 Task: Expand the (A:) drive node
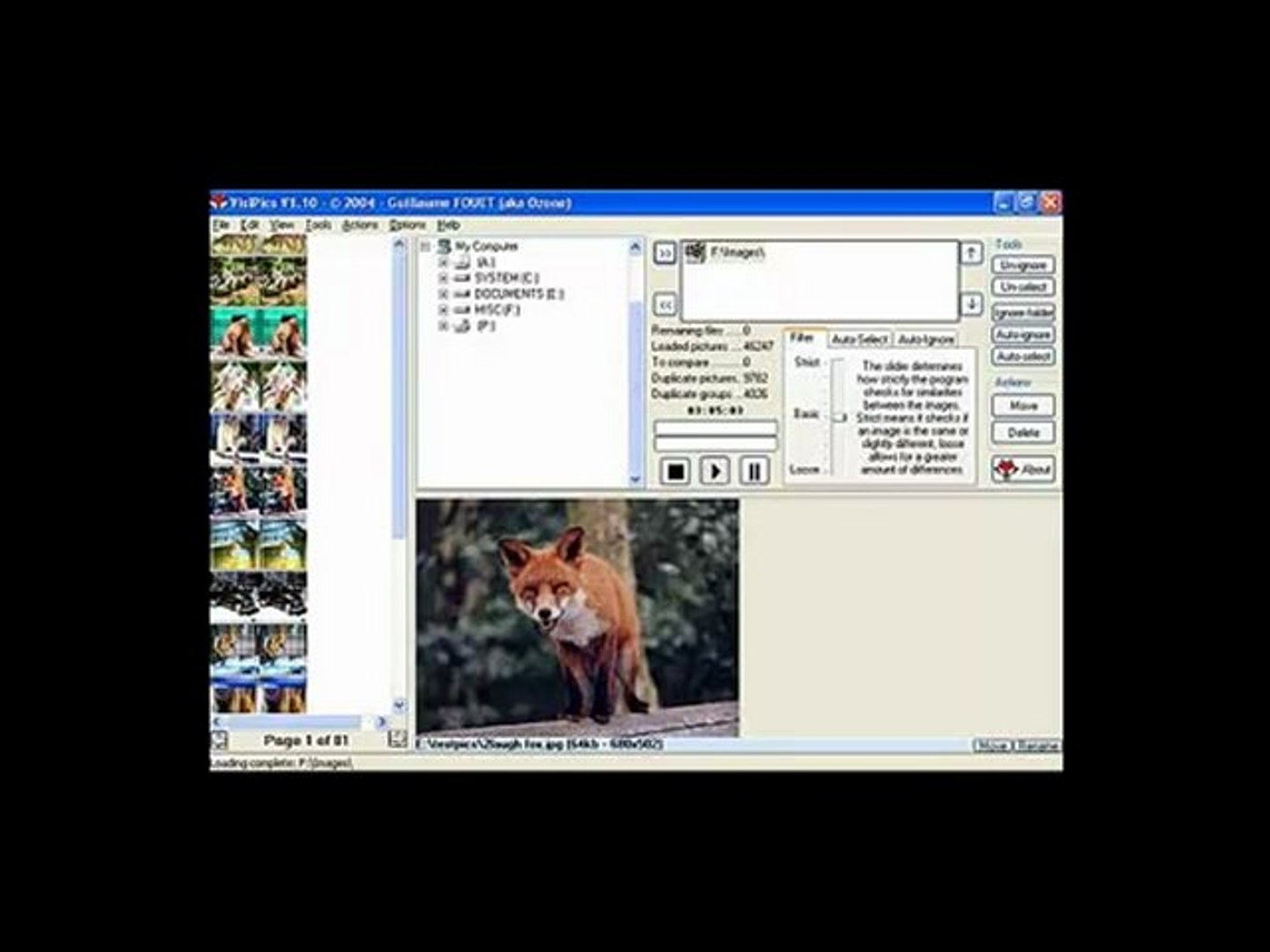point(444,263)
